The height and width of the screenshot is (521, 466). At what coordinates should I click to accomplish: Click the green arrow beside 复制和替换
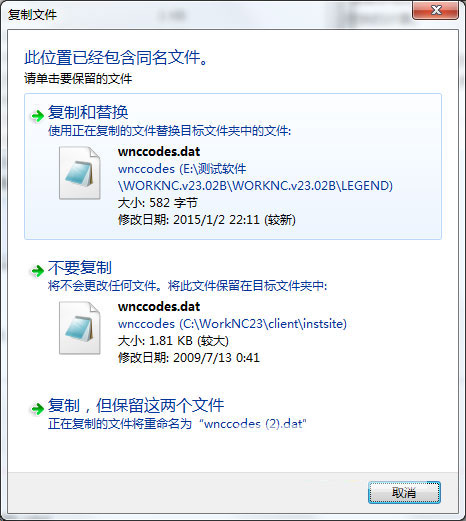point(37,116)
